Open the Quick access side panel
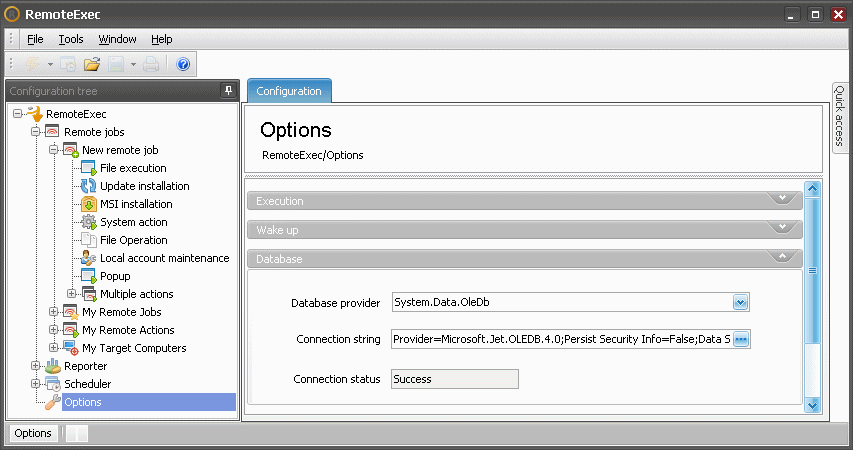This screenshot has width=853, height=450. click(839, 117)
